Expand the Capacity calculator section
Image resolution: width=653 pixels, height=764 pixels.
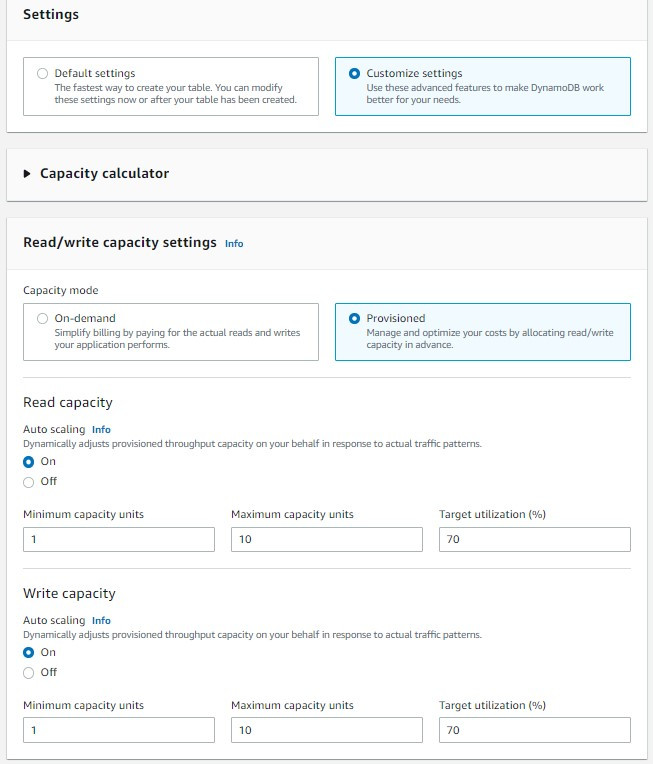pyautogui.click(x=104, y=173)
